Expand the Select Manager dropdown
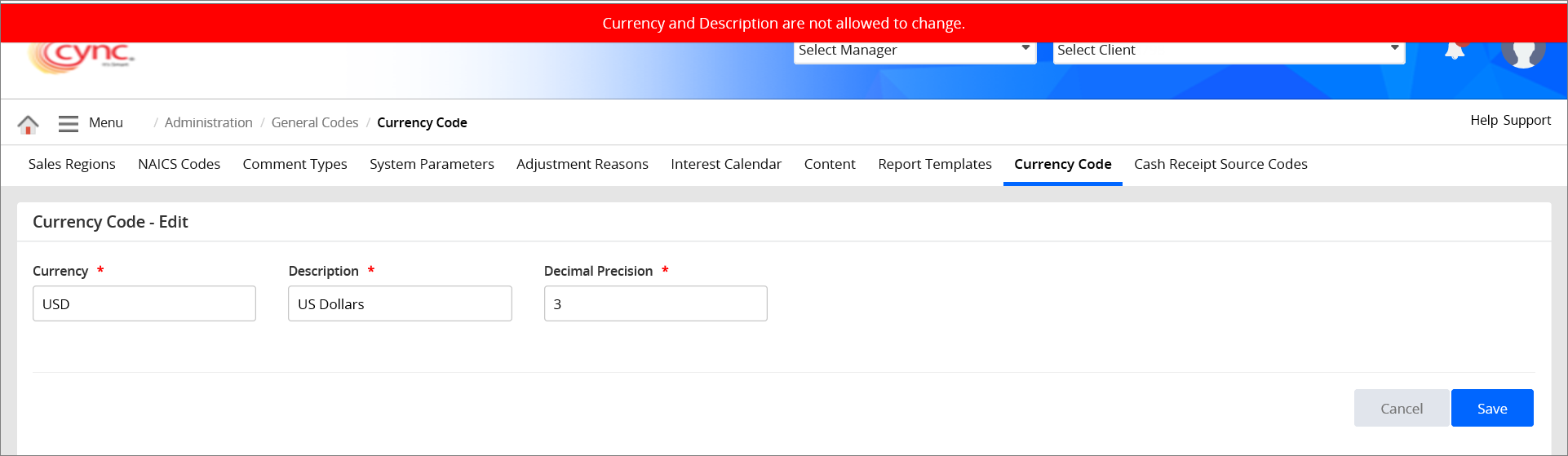1568x456 pixels. [x=914, y=51]
